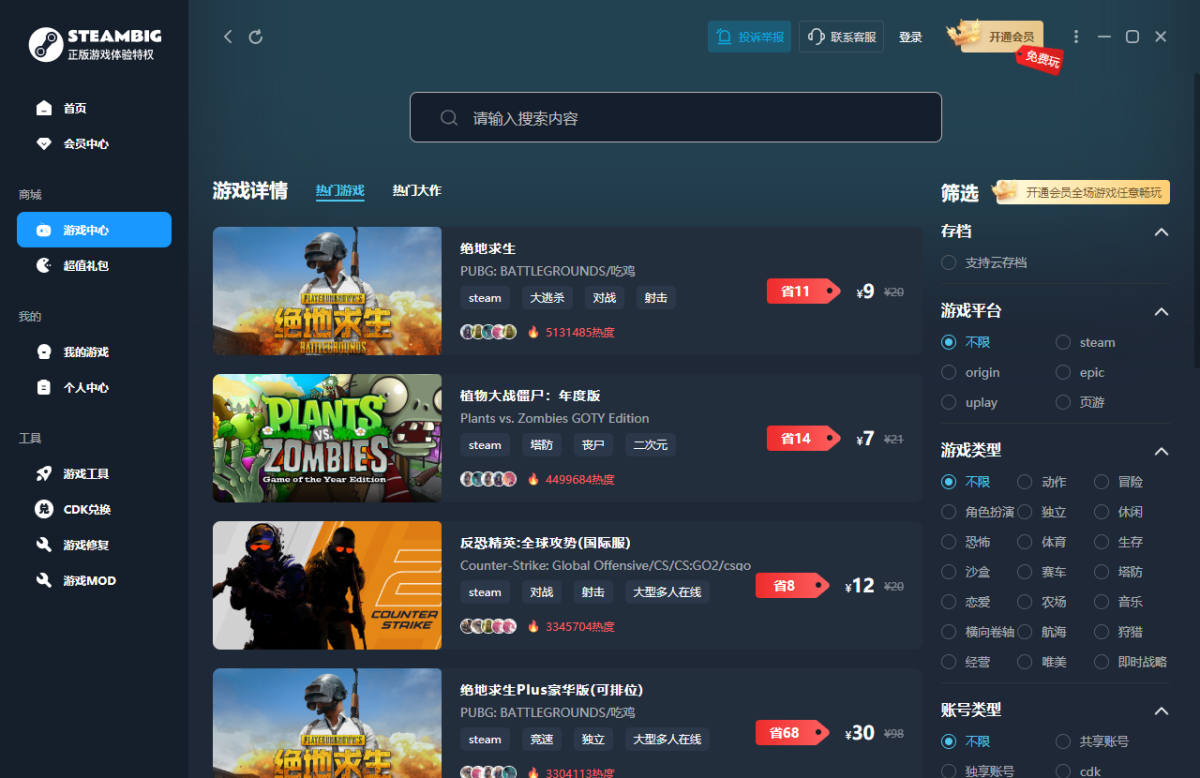Collapse the 游戏平台 filter section
Viewport: 1200px width, 778px height.
pos(1161,312)
